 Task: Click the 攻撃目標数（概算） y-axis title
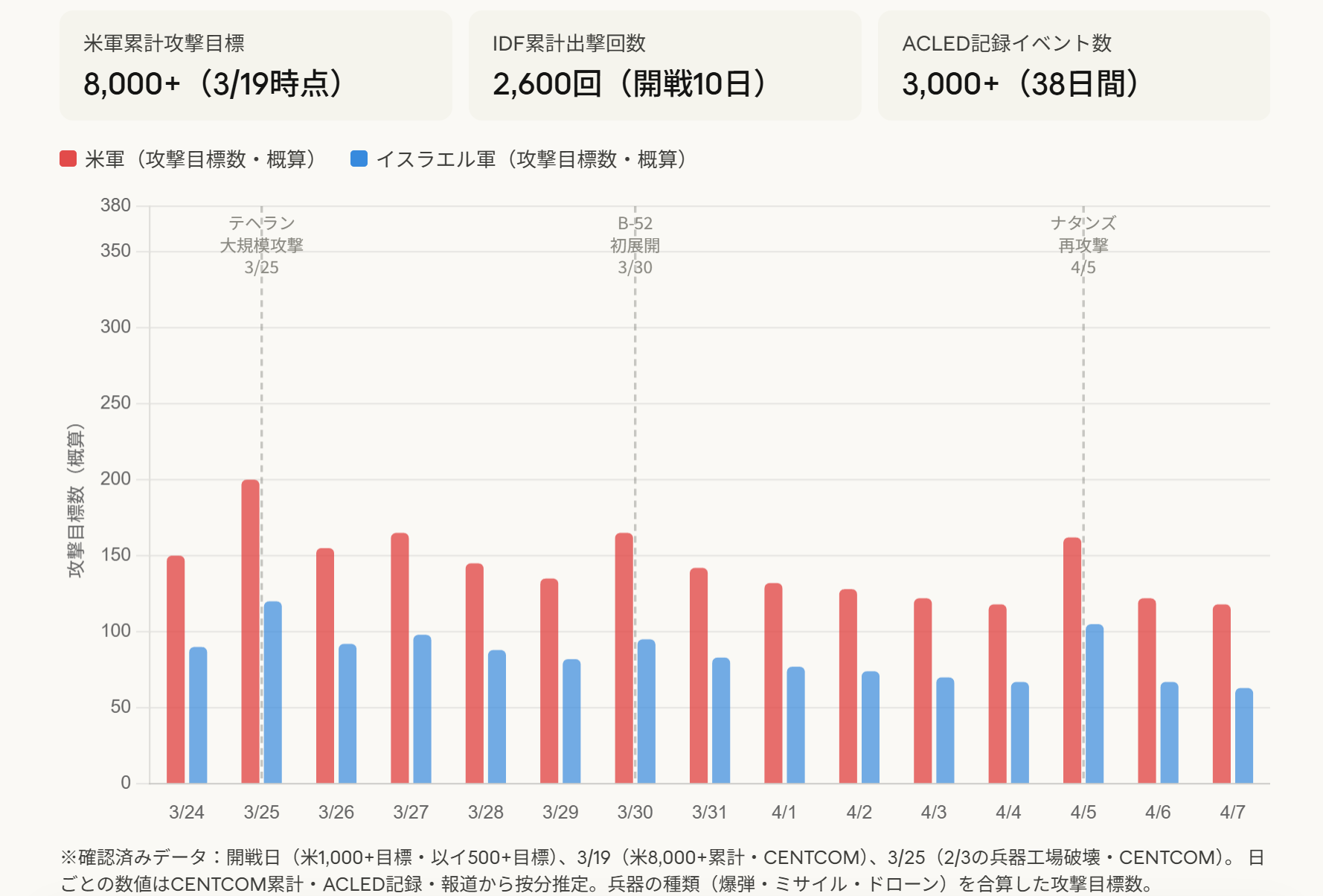[75, 501]
